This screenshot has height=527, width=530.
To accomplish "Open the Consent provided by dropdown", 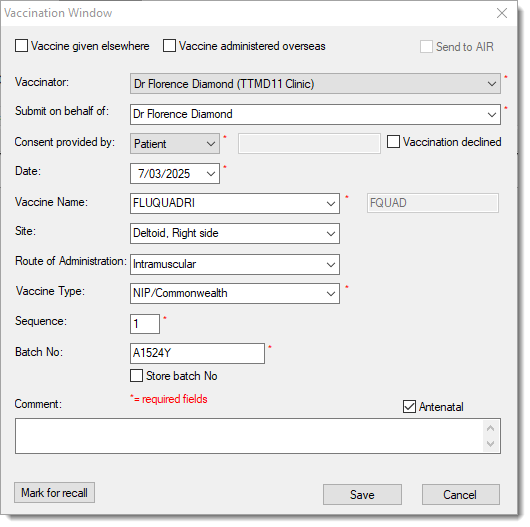I will coord(211,144).
